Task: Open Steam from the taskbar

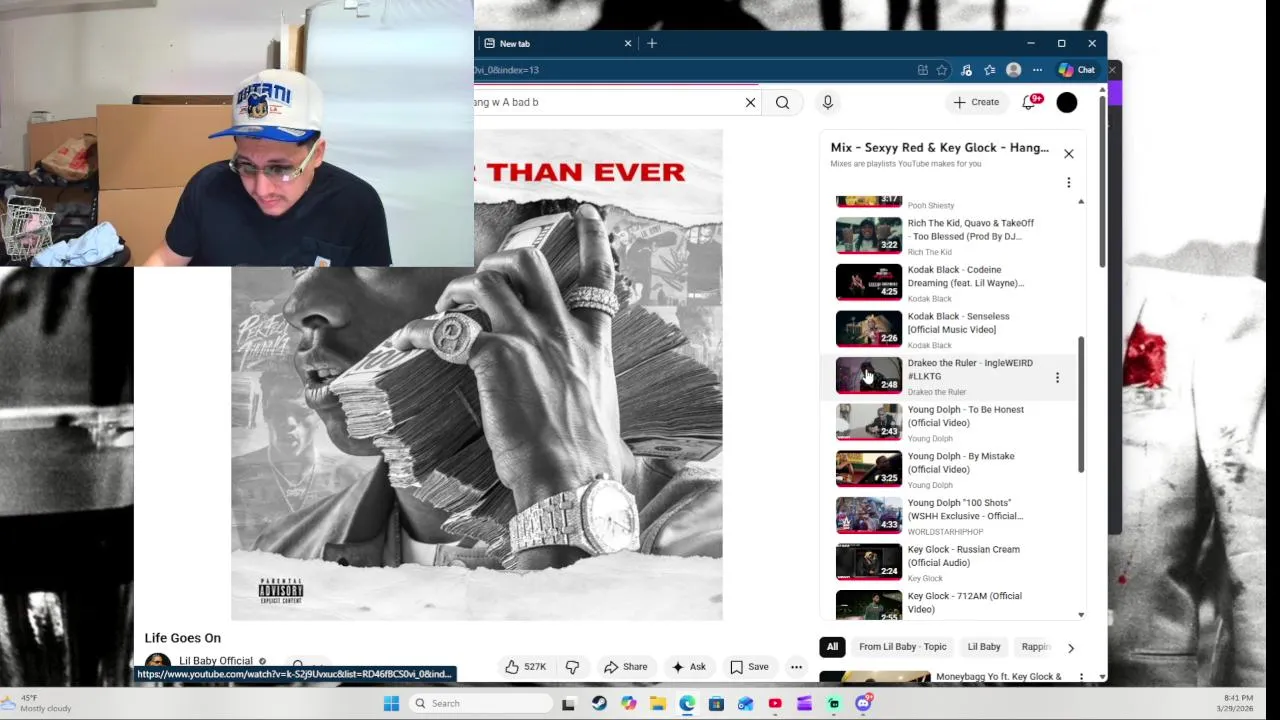Action: pos(598,703)
